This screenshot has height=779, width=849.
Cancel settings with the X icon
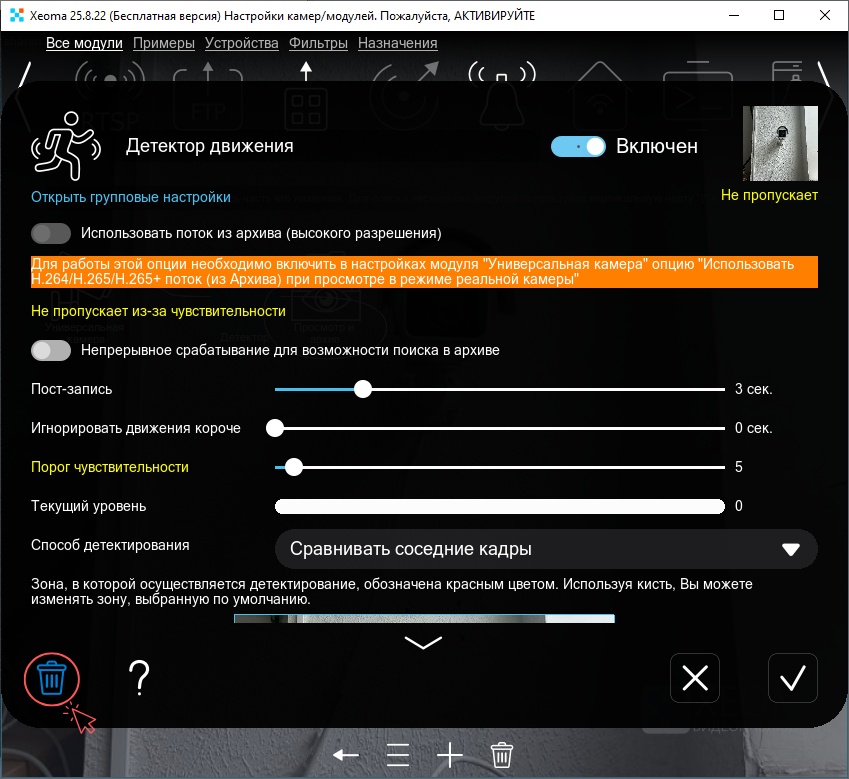tap(694, 678)
